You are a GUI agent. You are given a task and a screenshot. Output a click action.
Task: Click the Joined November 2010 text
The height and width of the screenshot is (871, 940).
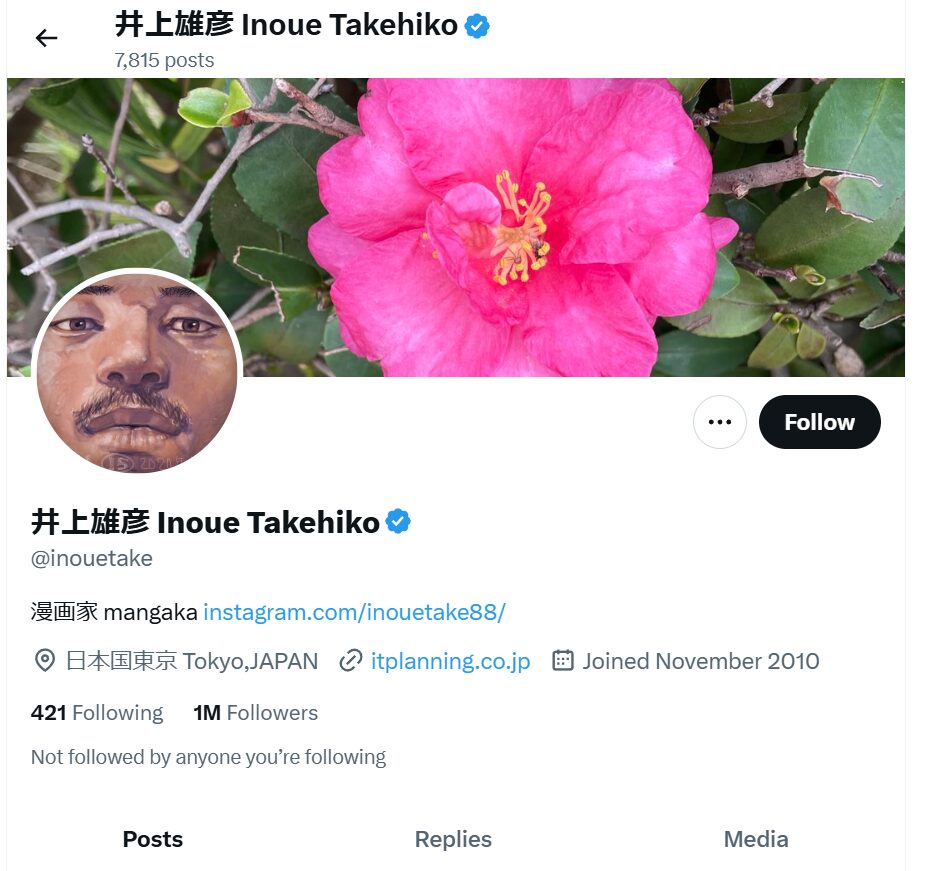click(x=701, y=661)
